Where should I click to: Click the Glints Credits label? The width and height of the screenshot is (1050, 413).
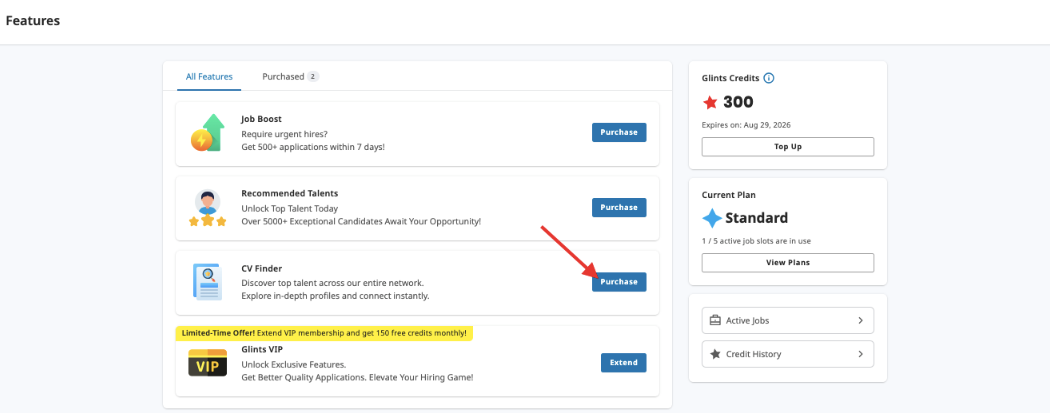point(731,78)
